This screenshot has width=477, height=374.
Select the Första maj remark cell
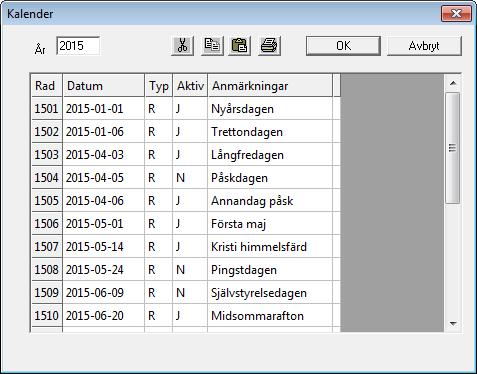click(270, 224)
